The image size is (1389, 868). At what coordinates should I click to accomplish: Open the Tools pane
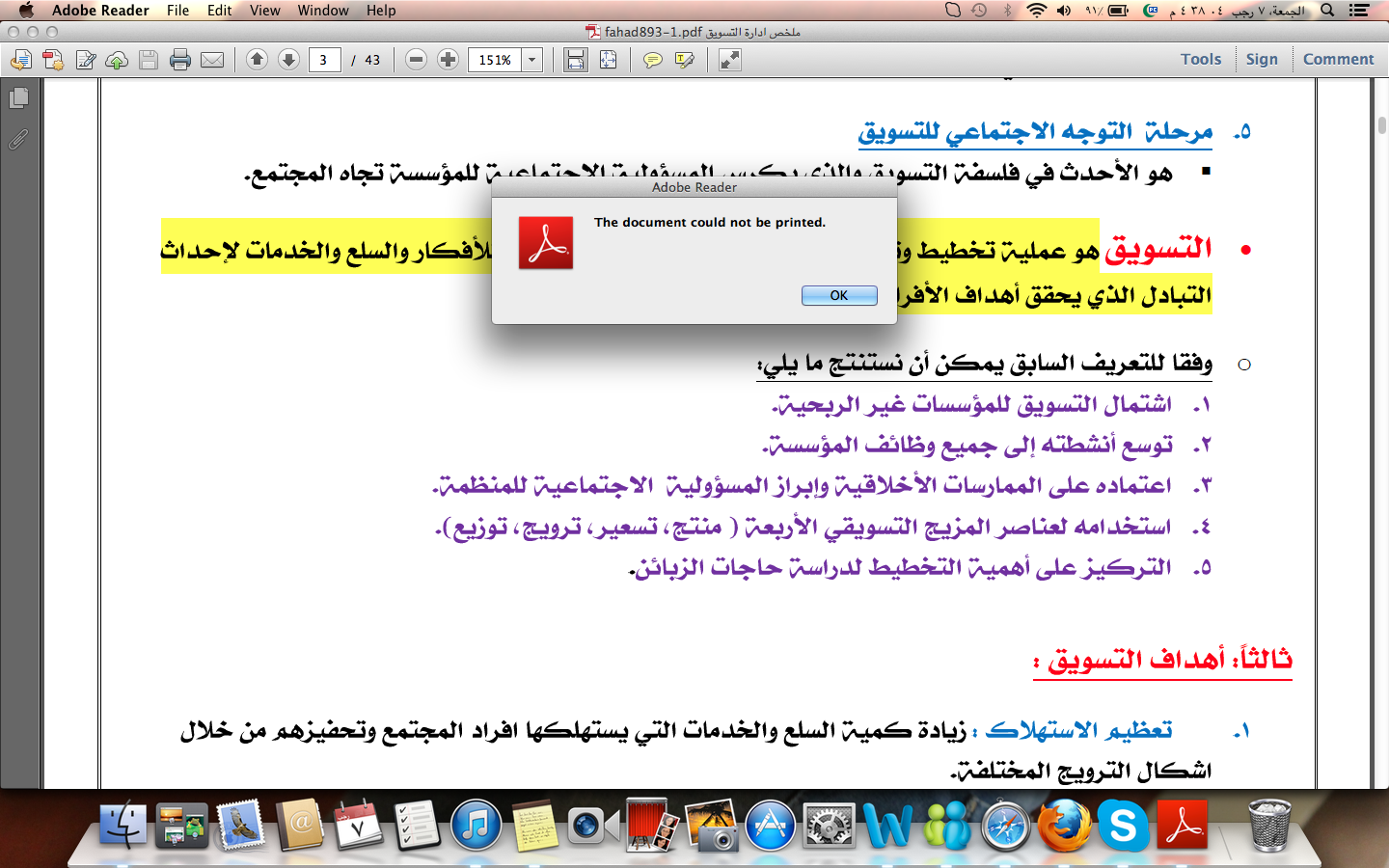(1200, 59)
